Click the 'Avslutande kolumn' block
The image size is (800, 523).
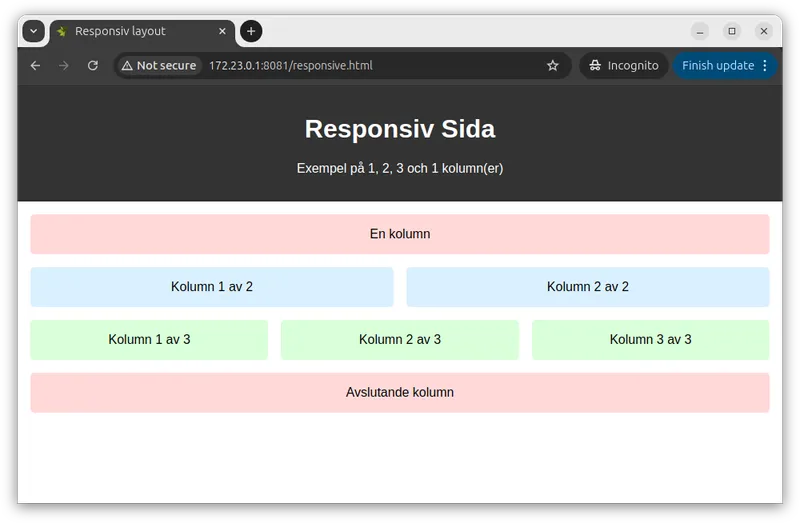click(400, 393)
